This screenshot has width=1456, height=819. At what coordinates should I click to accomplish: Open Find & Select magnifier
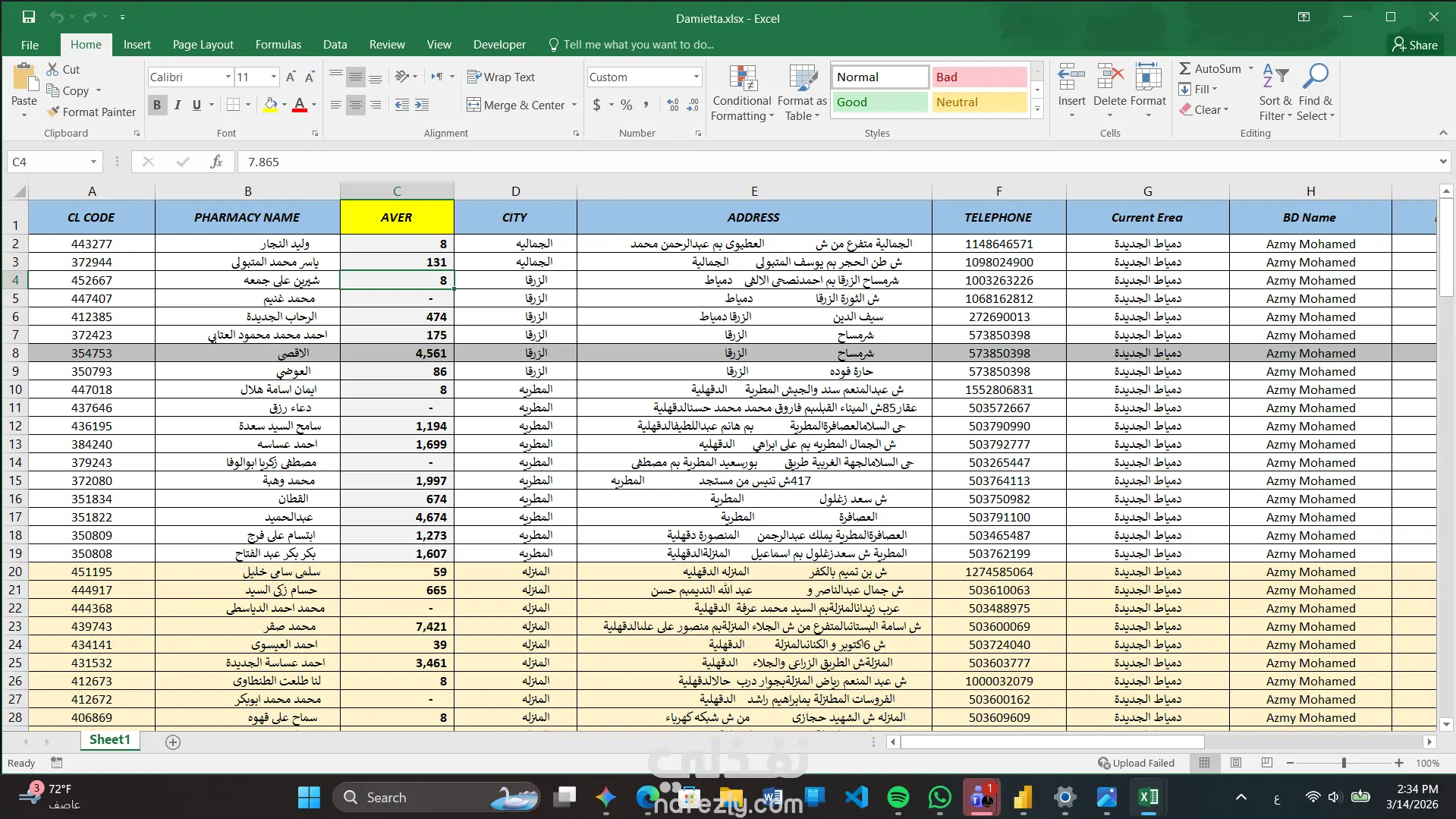tap(1315, 93)
